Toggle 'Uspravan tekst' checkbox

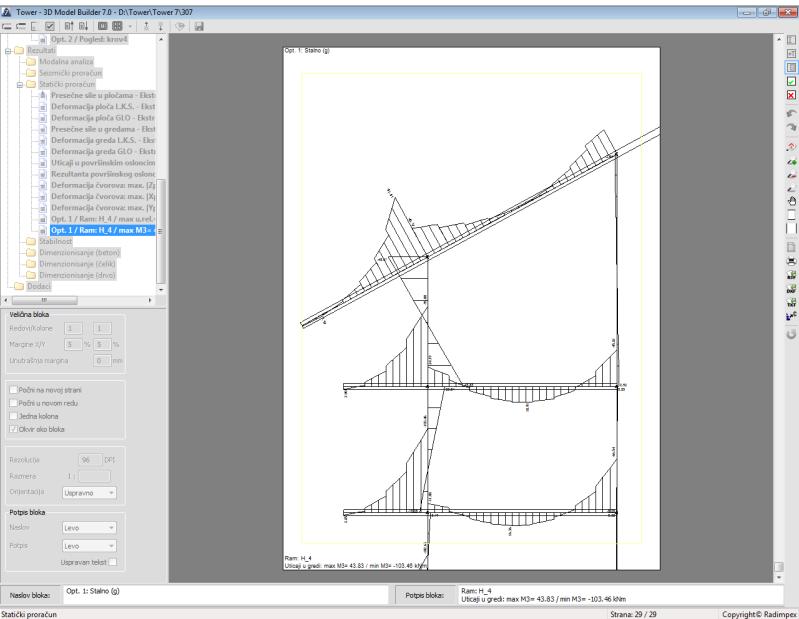tap(112, 562)
